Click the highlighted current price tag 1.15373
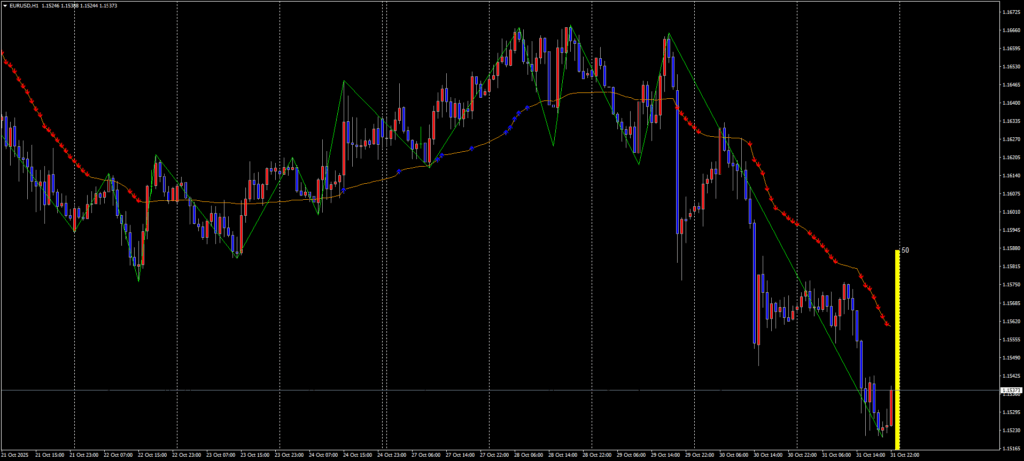The image size is (1024, 461). point(1009,390)
